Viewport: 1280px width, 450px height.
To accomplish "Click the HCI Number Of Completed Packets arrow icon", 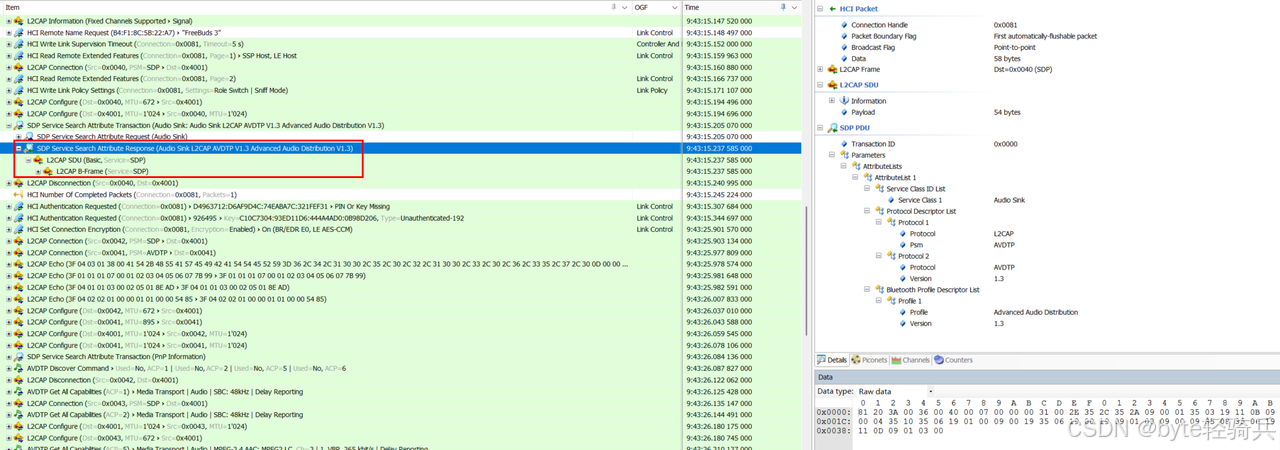I will click(19, 194).
